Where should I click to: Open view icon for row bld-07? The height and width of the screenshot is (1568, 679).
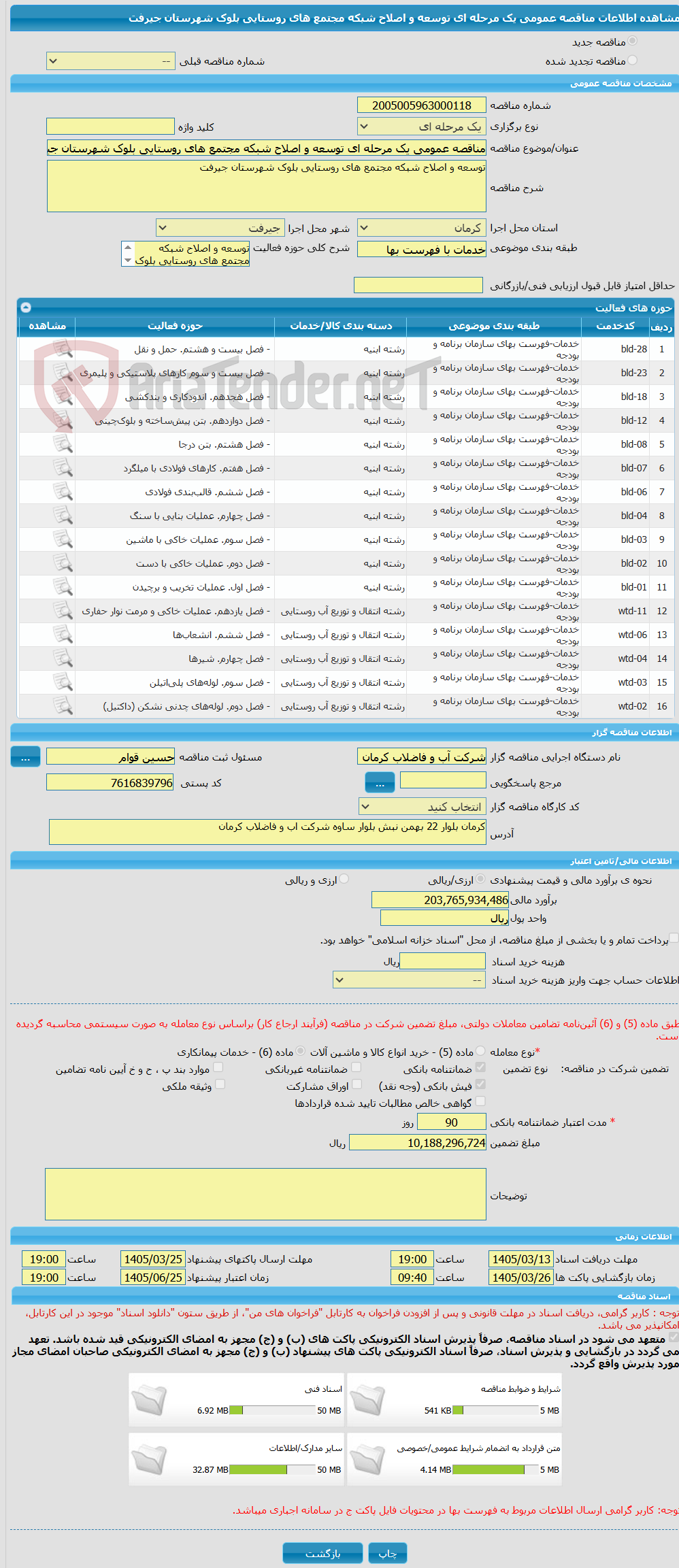63,468
